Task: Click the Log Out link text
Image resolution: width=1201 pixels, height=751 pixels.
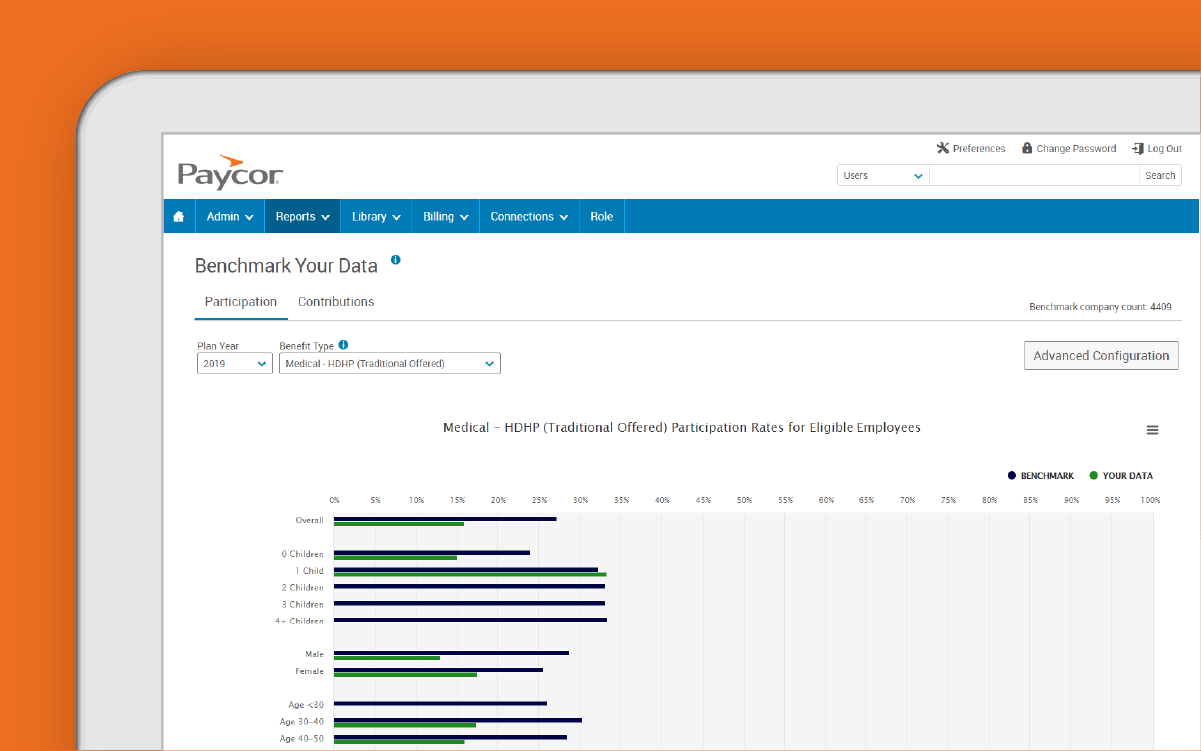Action: (1165, 148)
